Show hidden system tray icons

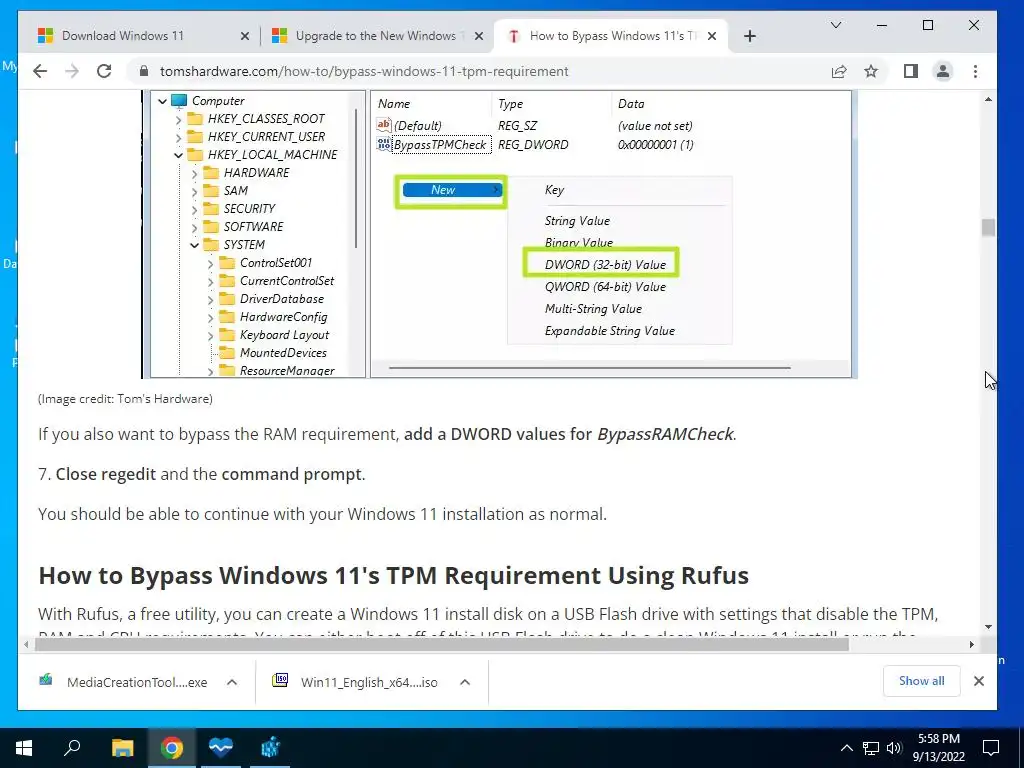[846, 748]
